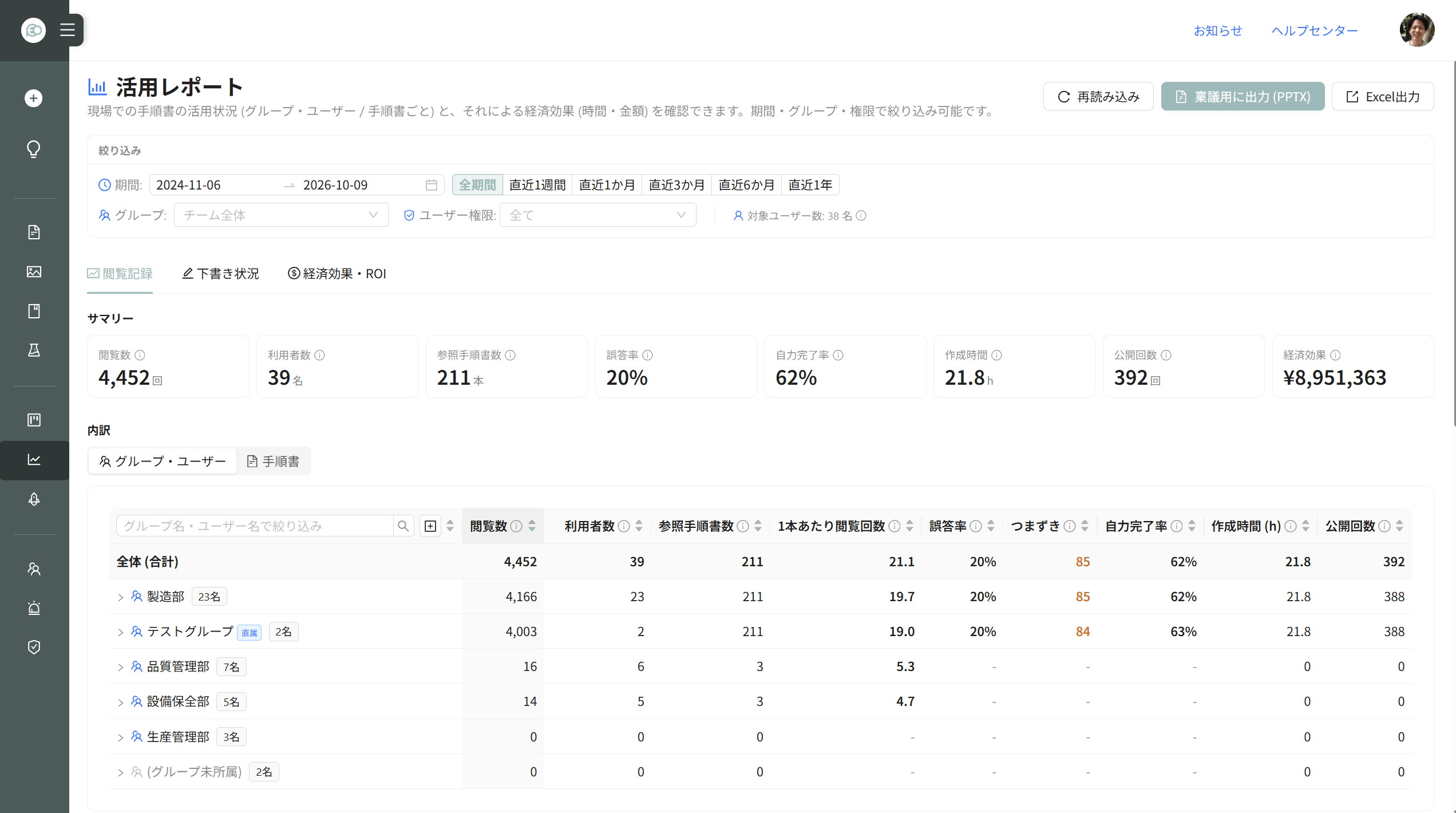This screenshot has width=1456, height=813.
Task: Sort table by 閲覧数 column
Action: (x=532, y=526)
